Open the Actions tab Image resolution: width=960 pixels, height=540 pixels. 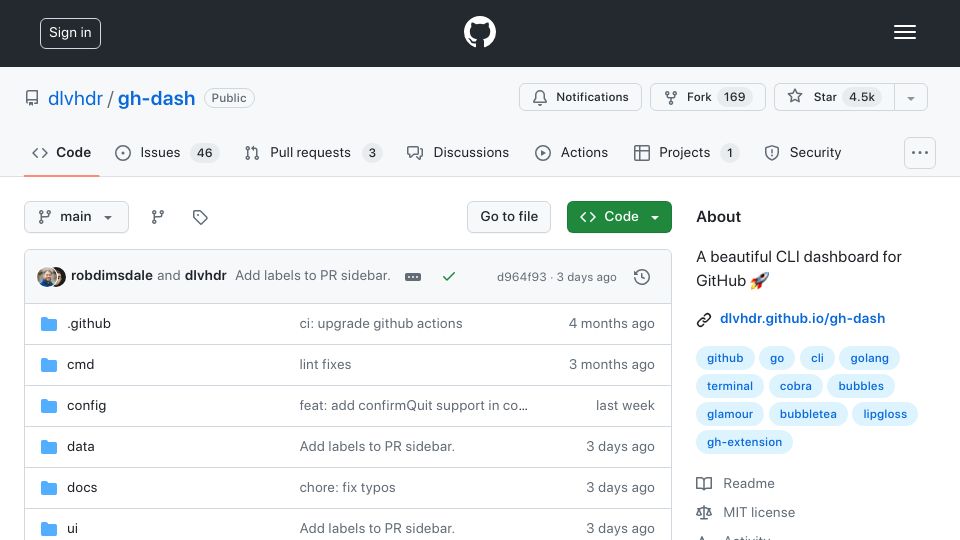click(x=572, y=152)
